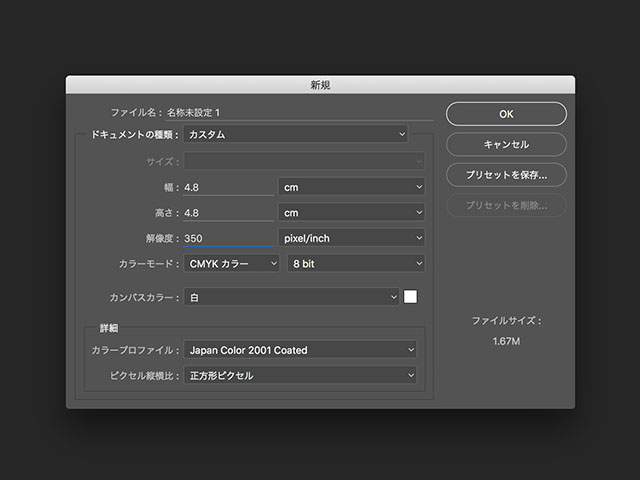Screen dimensions: 640x480
Task: Click the ドキュメントの種類 label
Action: (x=135, y=135)
